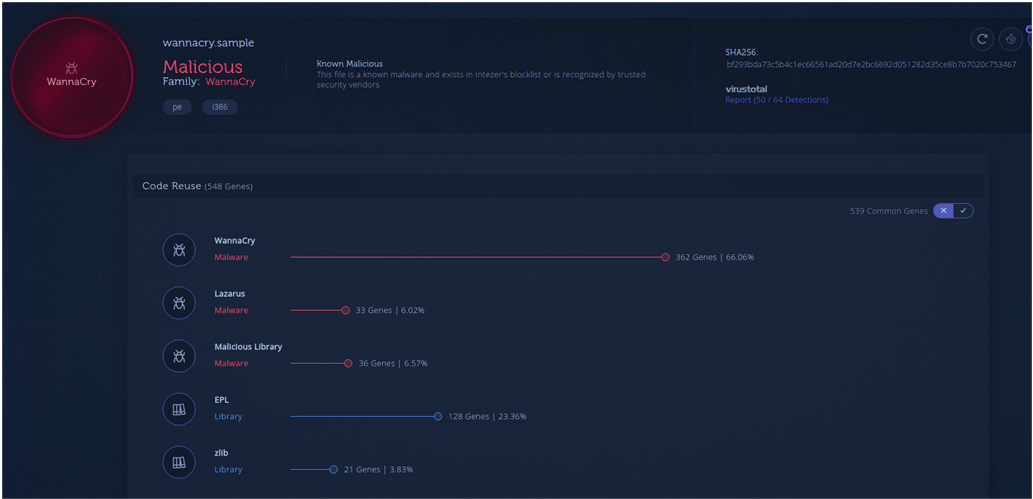The image size is (1033, 499).
Task: Click the 'Malware' type label under Lazarus
Action: coord(231,310)
